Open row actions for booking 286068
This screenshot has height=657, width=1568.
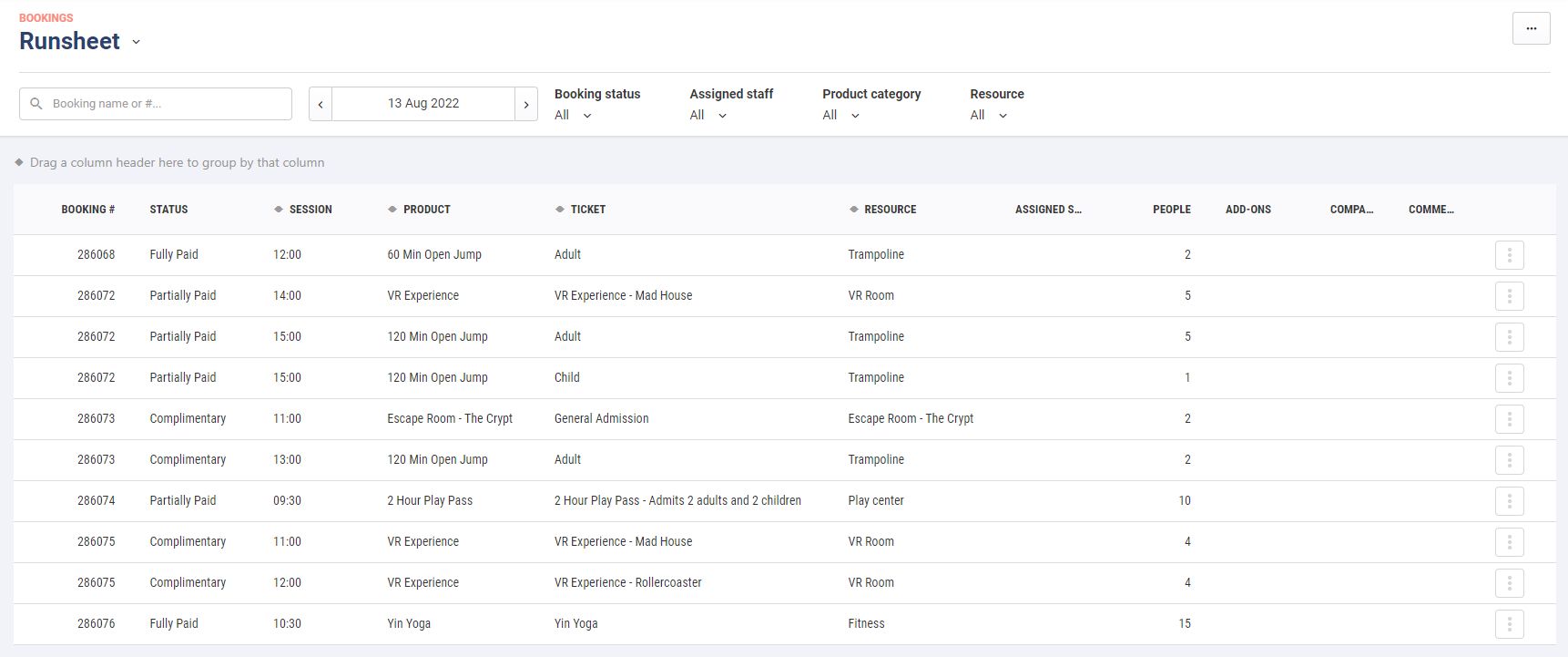pos(1509,255)
